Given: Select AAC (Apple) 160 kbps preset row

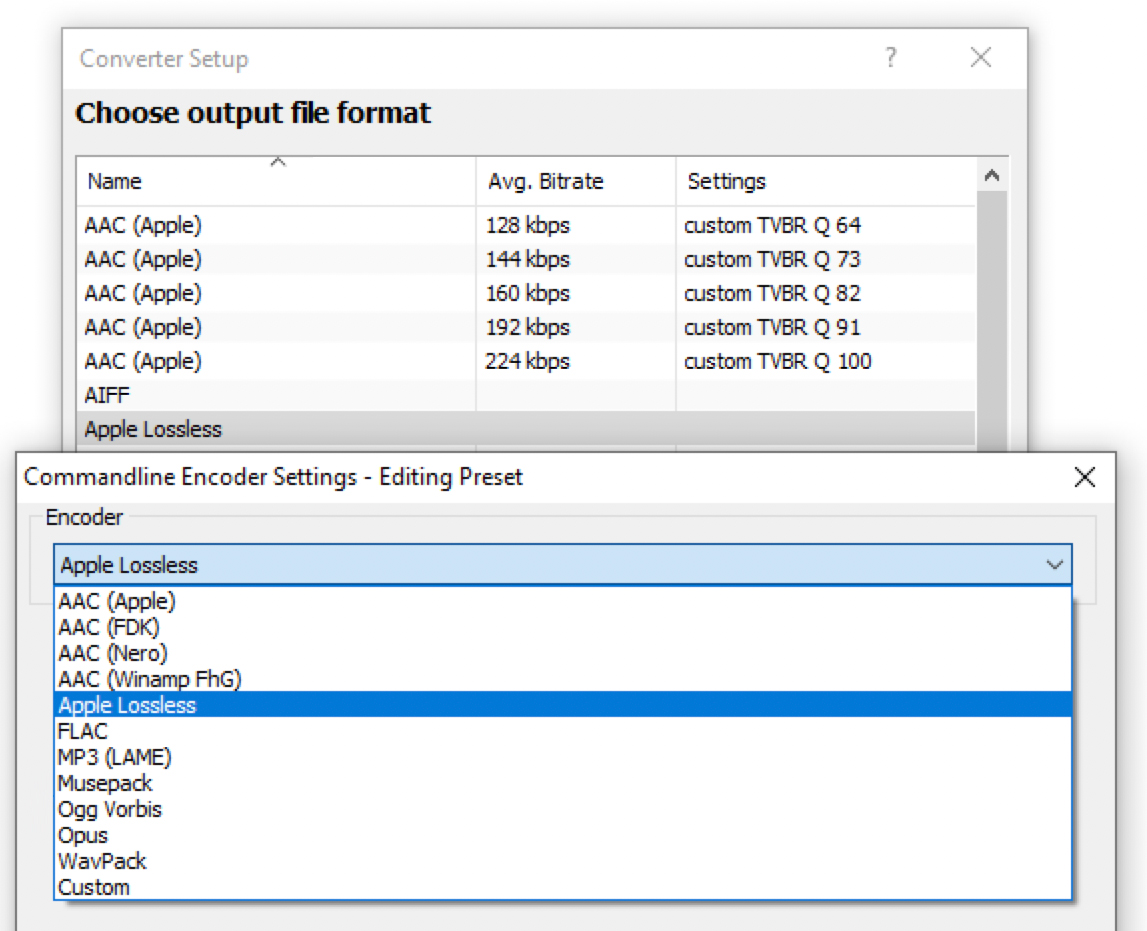Looking at the screenshot, I should pyautogui.click(x=526, y=293).
